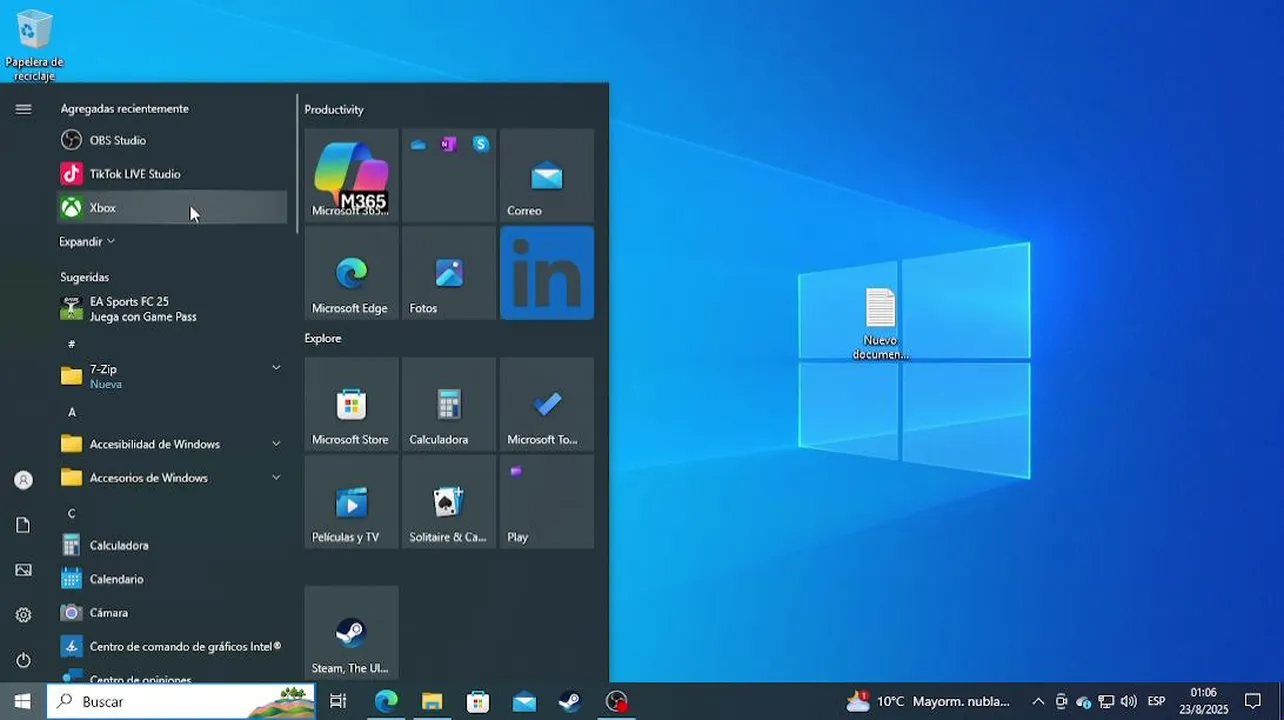The image size is (1284, 720).
Task: Click the OneDrive tray icon
Action: click(x=1083, y=702)
